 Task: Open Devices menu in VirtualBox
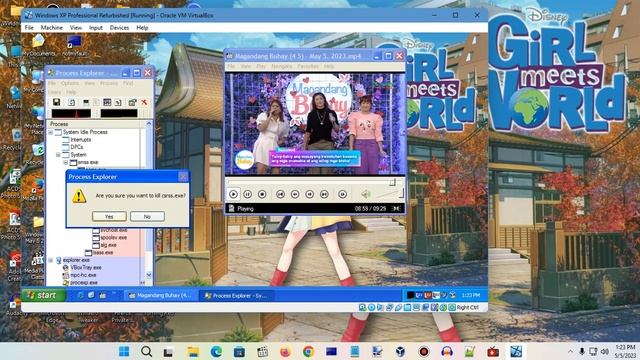(119, 28)
